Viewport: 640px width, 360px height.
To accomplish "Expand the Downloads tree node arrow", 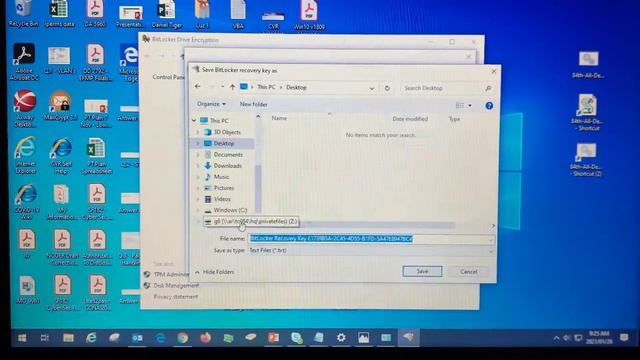I will pos(198,166).
